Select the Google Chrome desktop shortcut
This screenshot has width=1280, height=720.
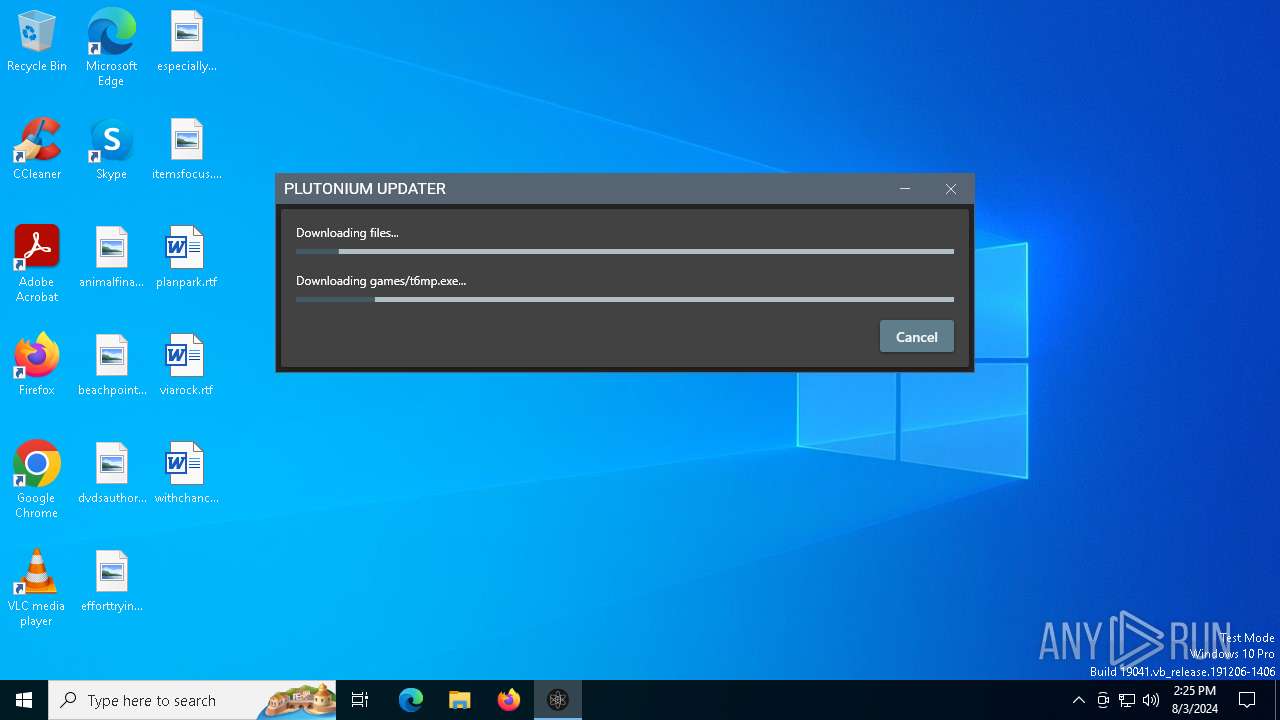click(37, 479)
